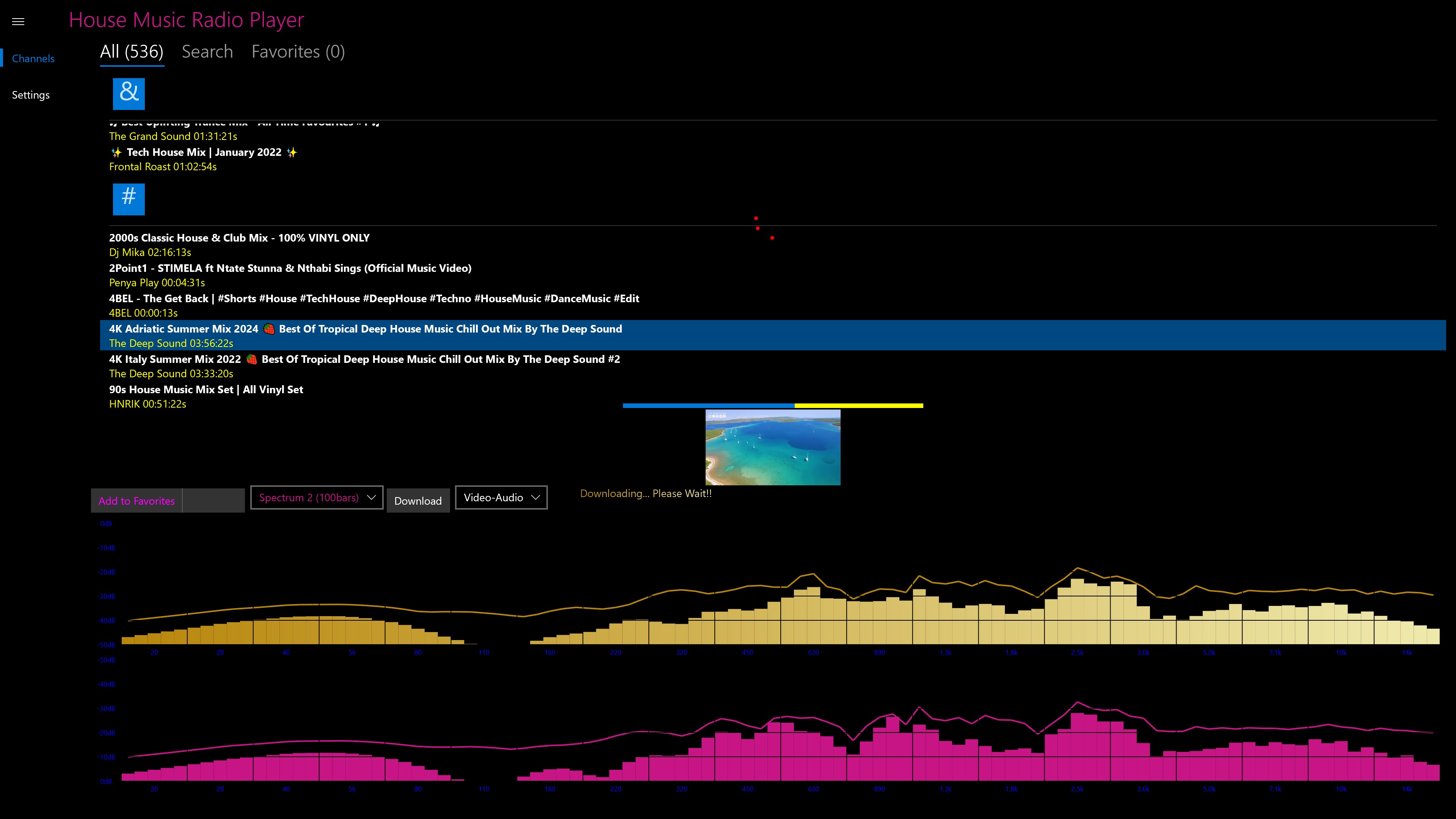Screen dimensions: 1456x819
Task: Click the Spectrum 2 dropdown chevron
Action: [x=371, y=497]
